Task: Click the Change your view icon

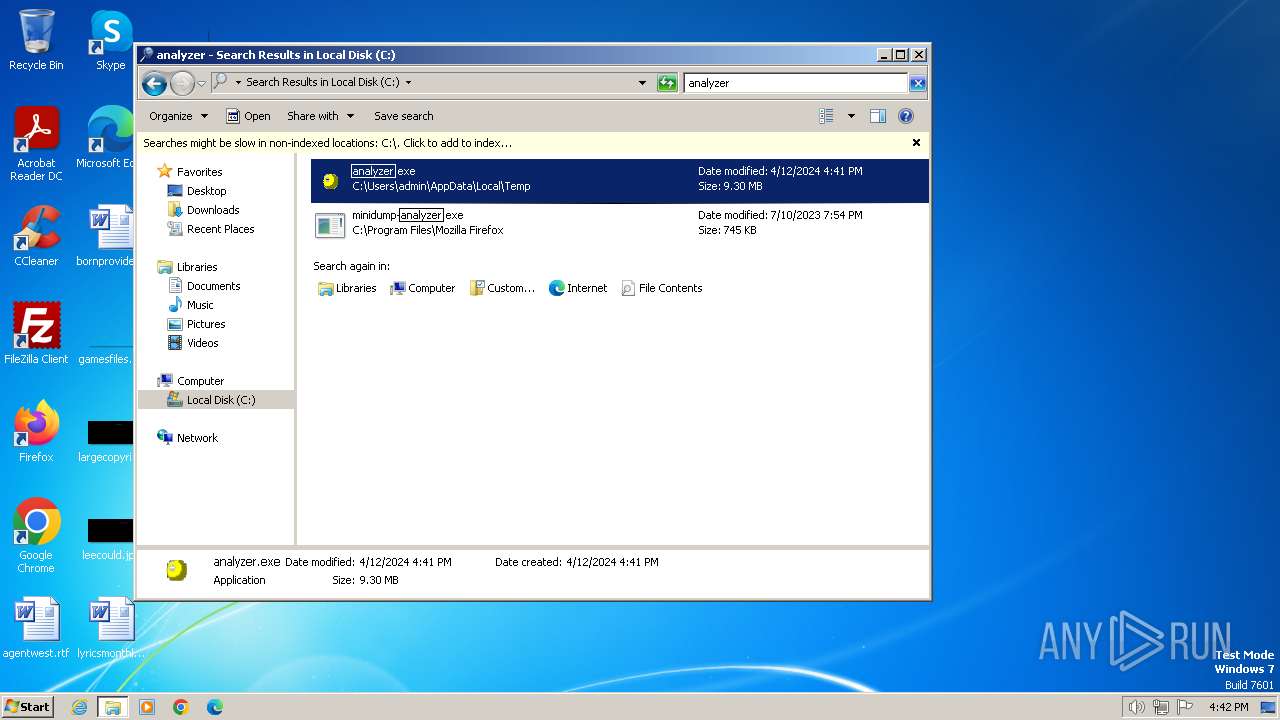Action: tap(826, 116)
